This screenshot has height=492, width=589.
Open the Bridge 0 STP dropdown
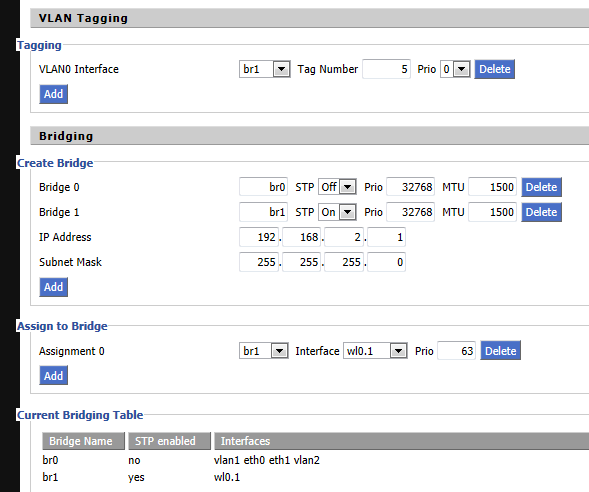coord(337,187)
